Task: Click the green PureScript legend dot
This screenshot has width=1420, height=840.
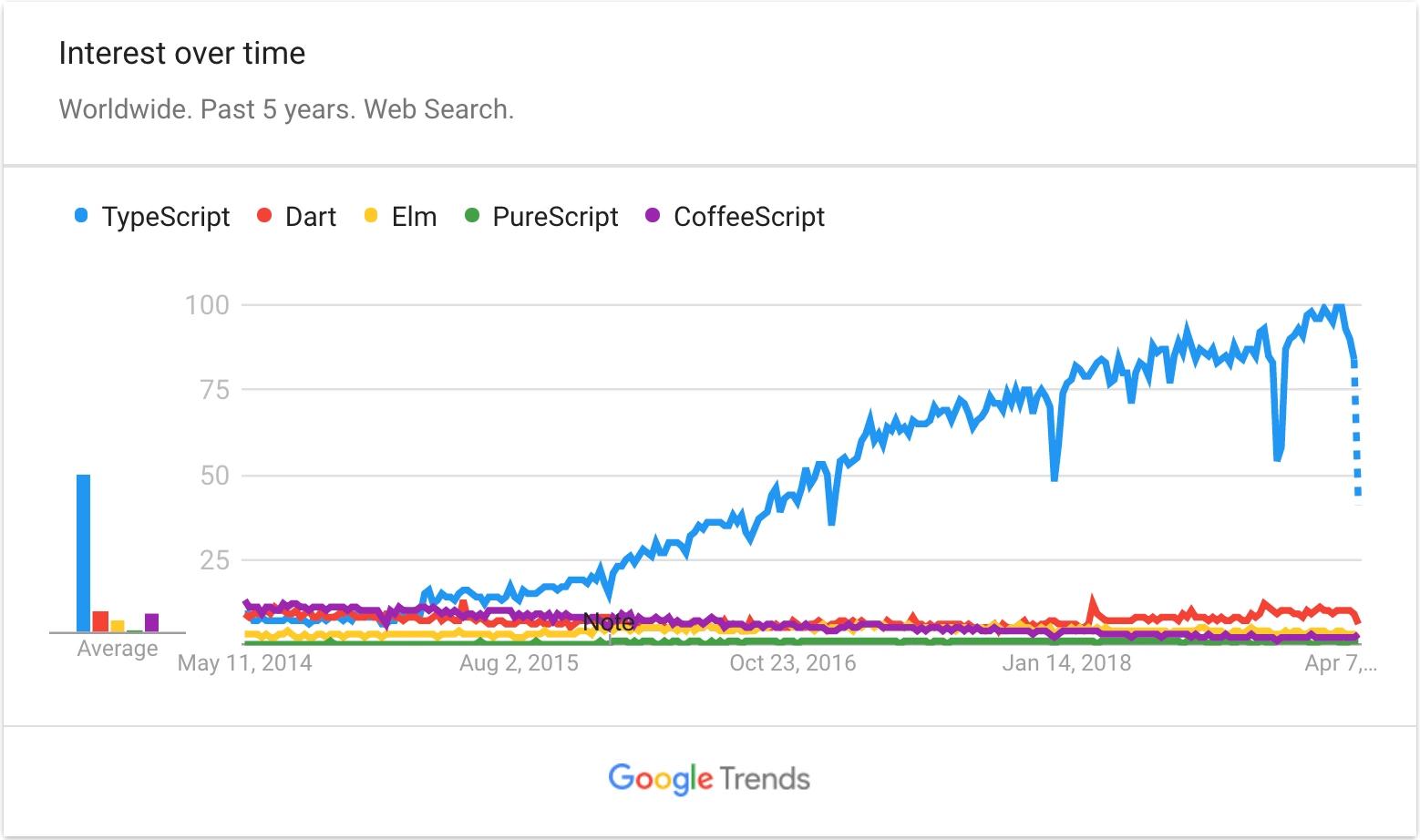Action: 471,217
